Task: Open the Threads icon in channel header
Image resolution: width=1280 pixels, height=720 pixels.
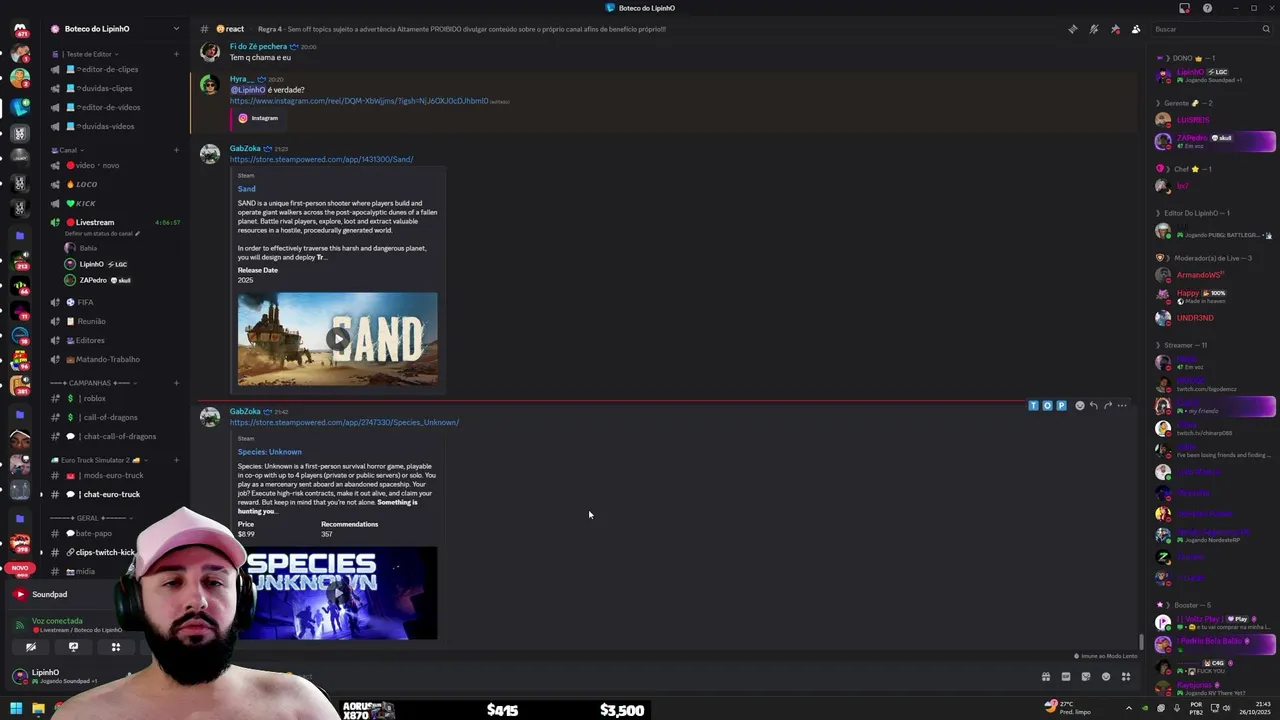Action: tap(1073, 29)
